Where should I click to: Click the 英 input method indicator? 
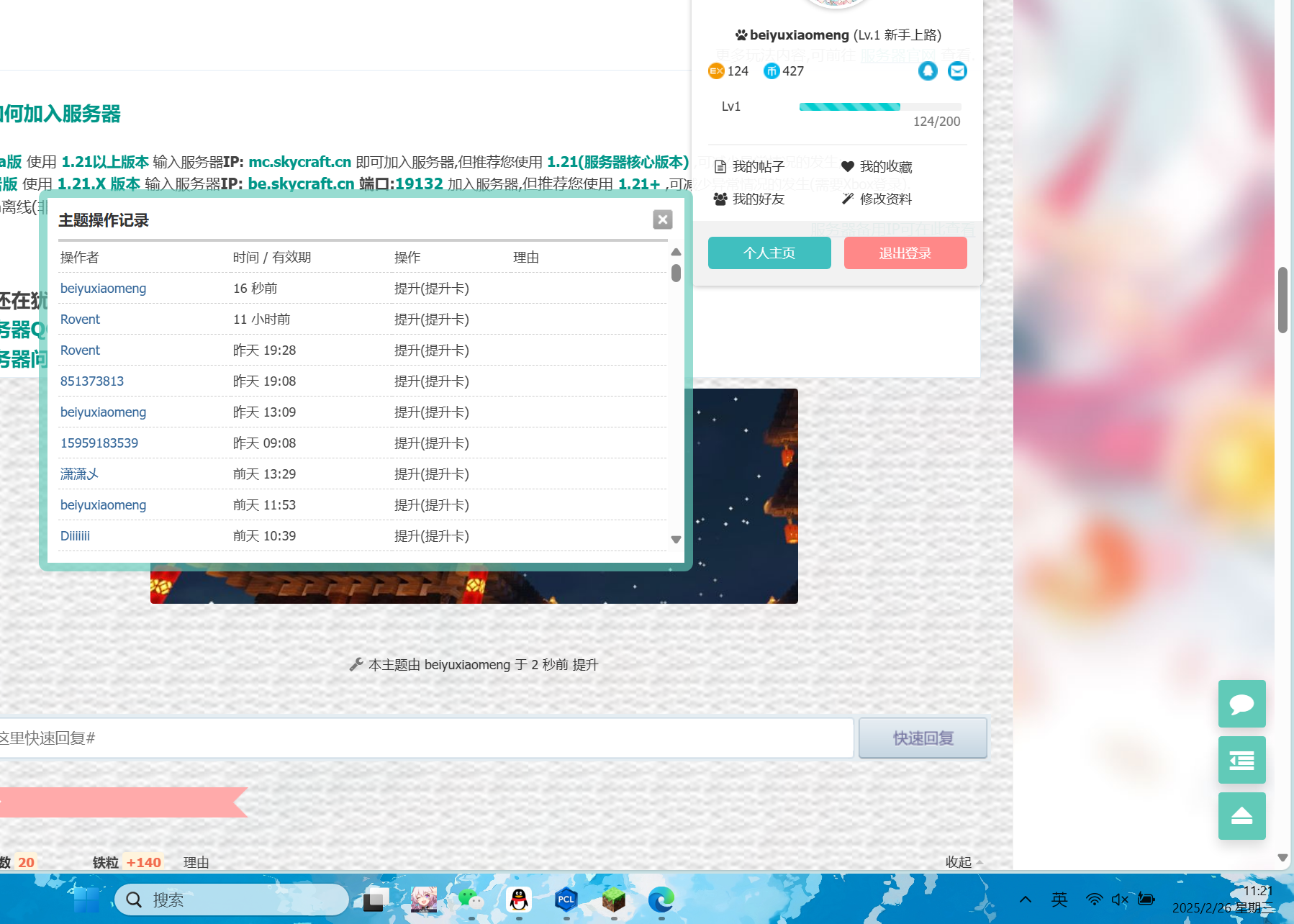[x=1059, y=900]
